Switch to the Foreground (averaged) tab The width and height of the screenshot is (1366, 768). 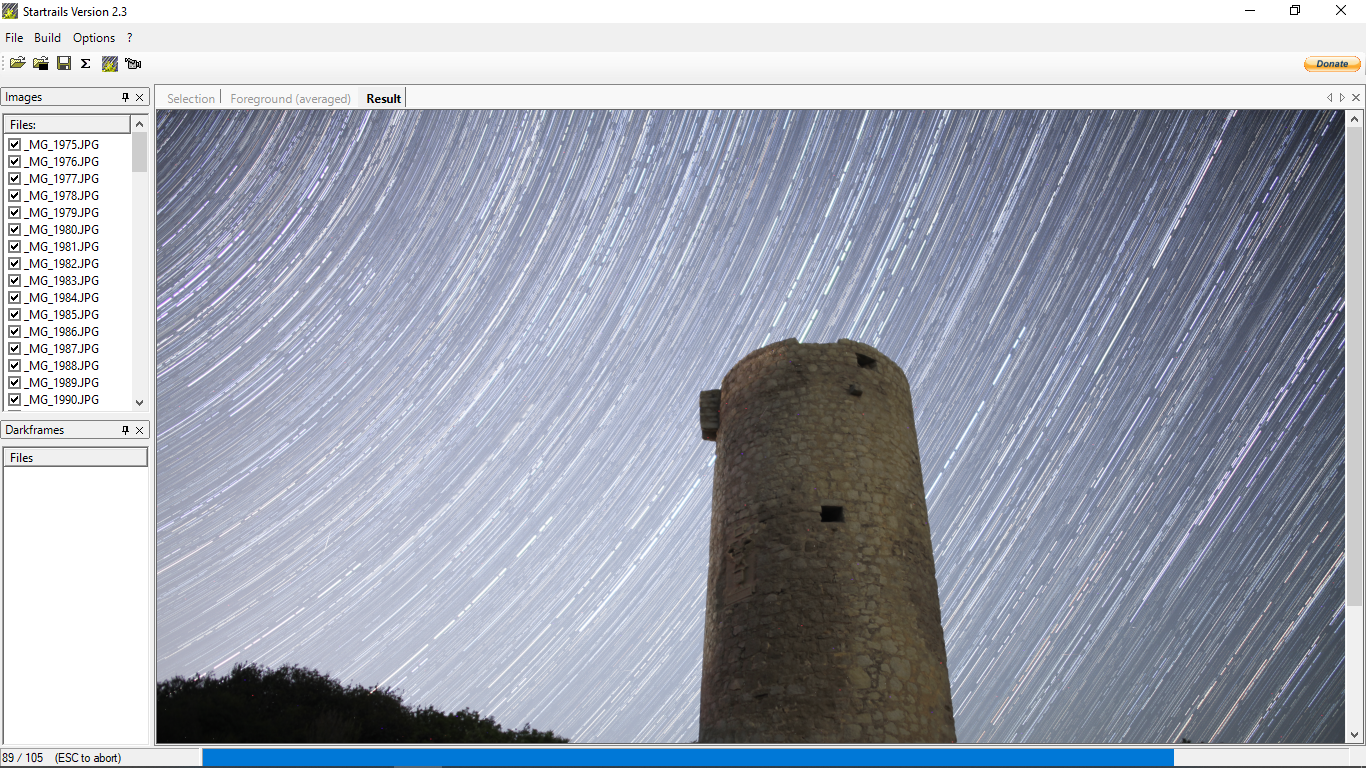coord(290,99)
